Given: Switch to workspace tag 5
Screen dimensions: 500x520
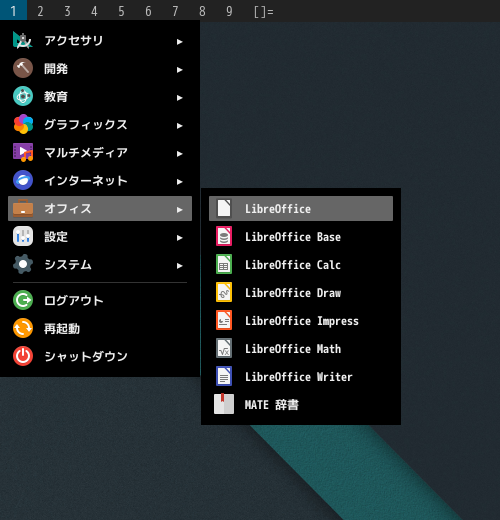Looking at the screenshot, I should (121, 11).
